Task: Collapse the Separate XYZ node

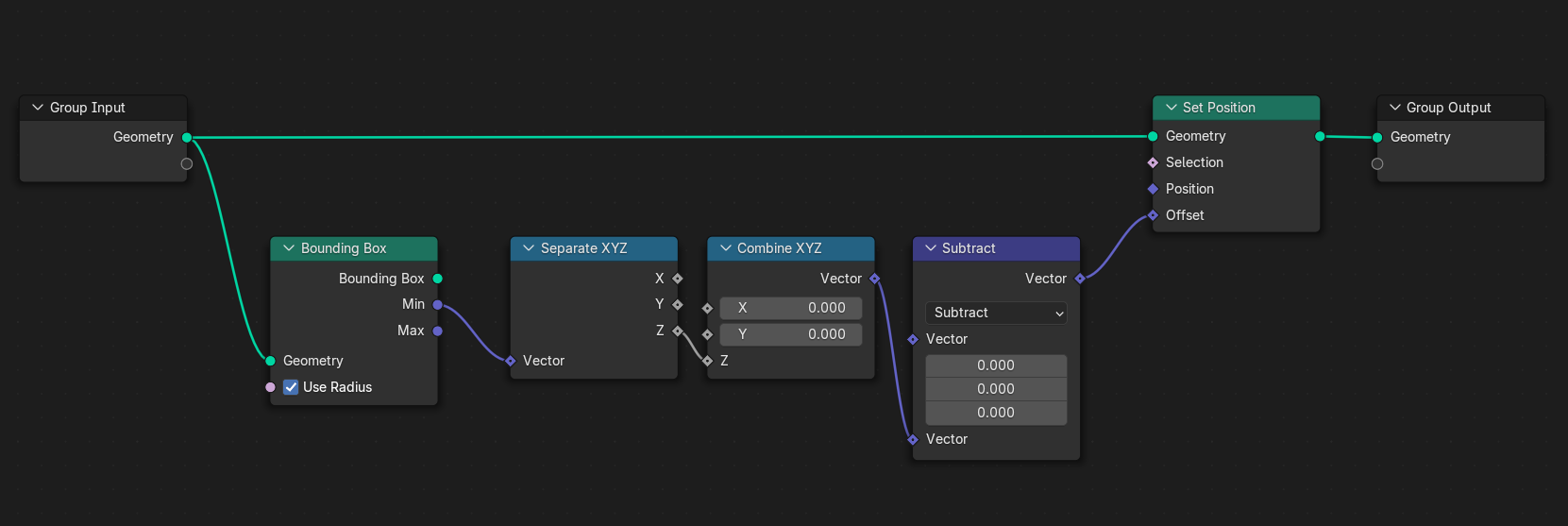Action: [529, 248]
